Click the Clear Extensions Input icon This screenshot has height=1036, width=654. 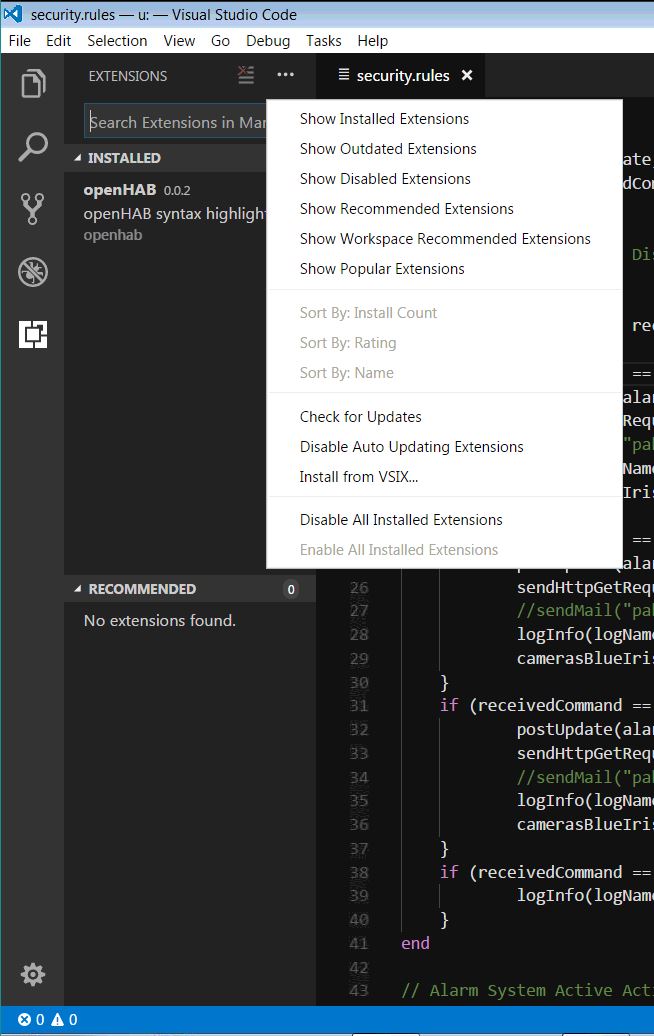click(x=246, y=76)
